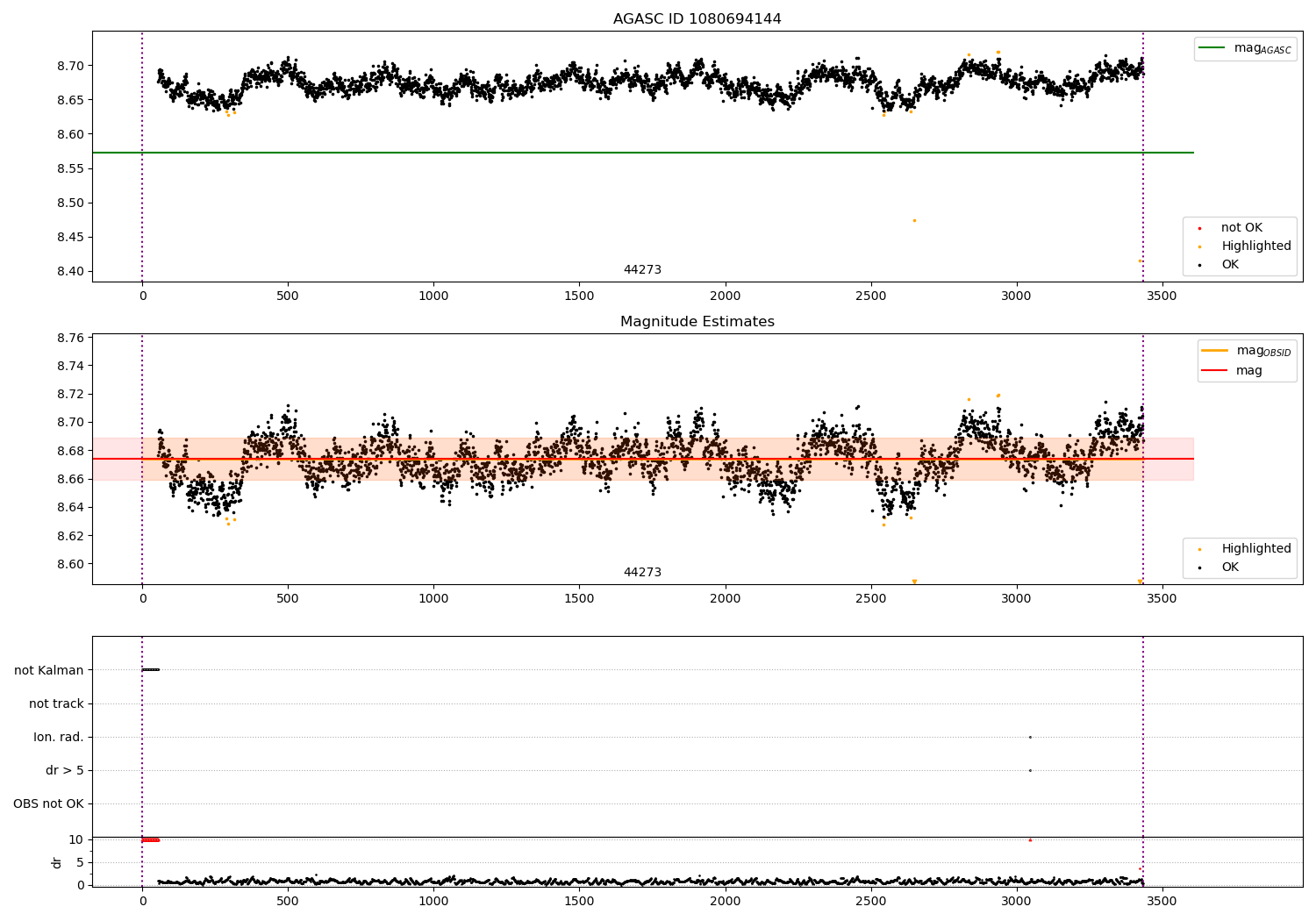Click the 8.65 y-tick label in top plot
The height and width of the screenshot is (921, 1316).
coord(70,101)
